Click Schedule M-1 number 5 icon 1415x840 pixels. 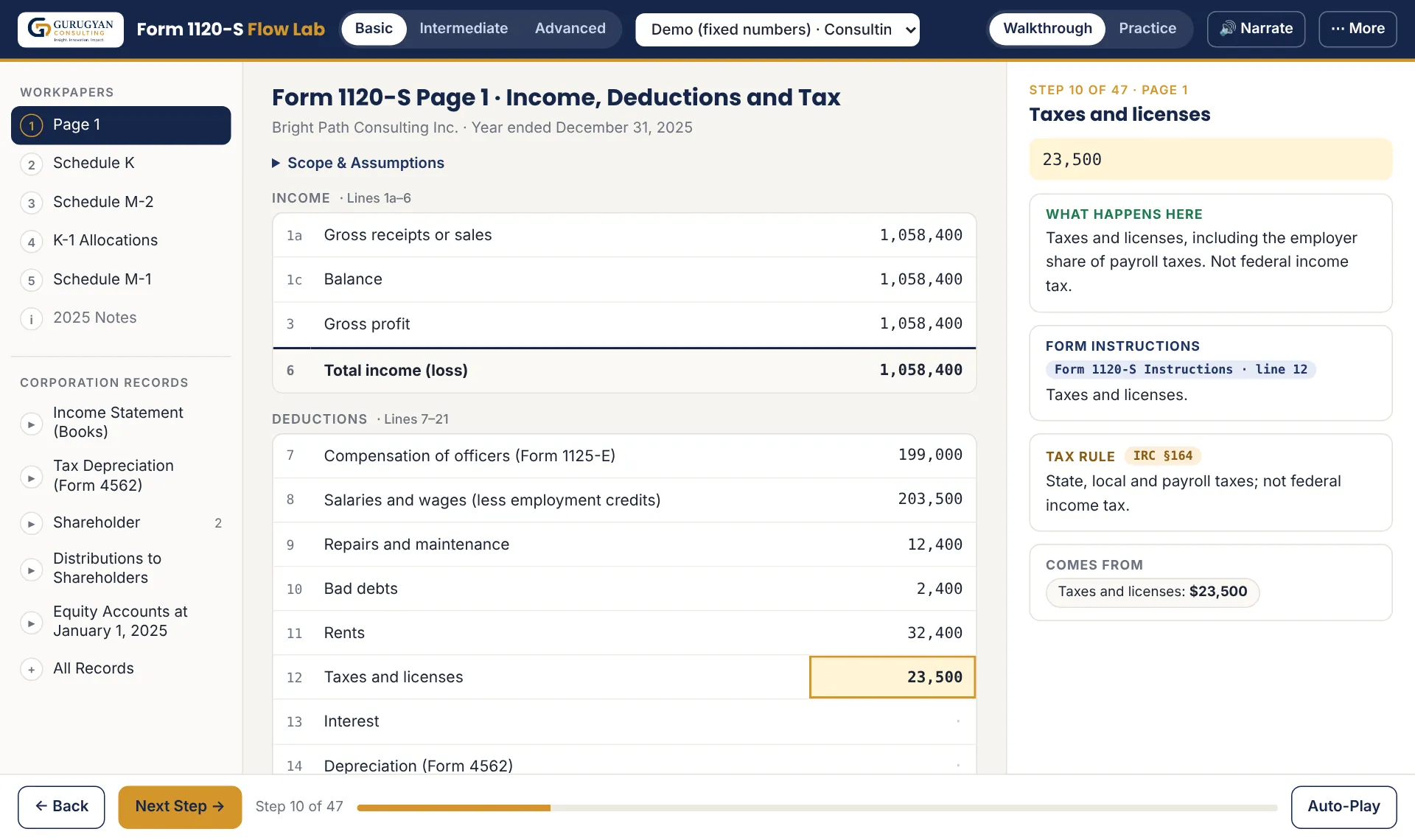(31, 281)
